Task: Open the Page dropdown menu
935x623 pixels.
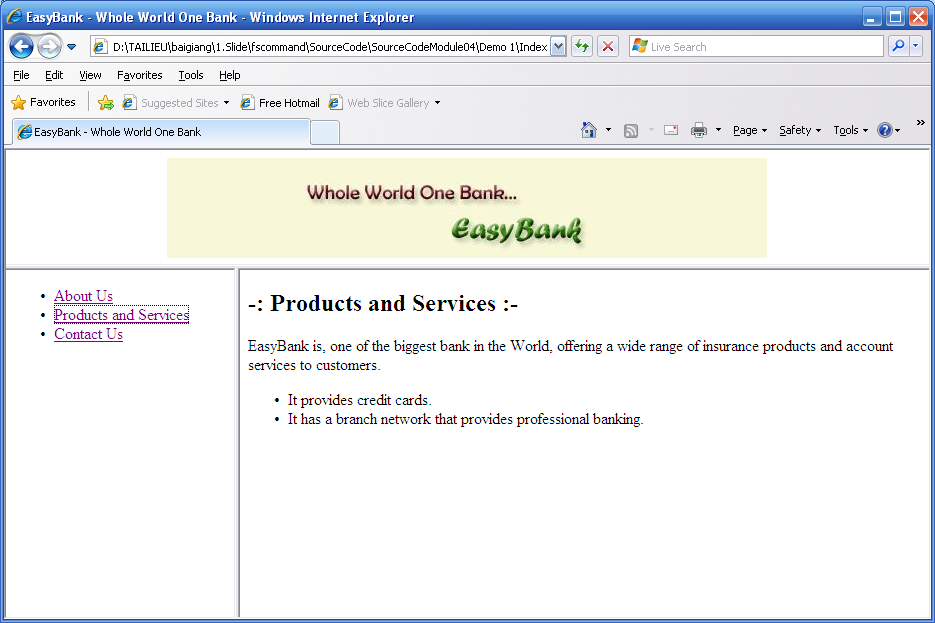Action: coord(749,130)
